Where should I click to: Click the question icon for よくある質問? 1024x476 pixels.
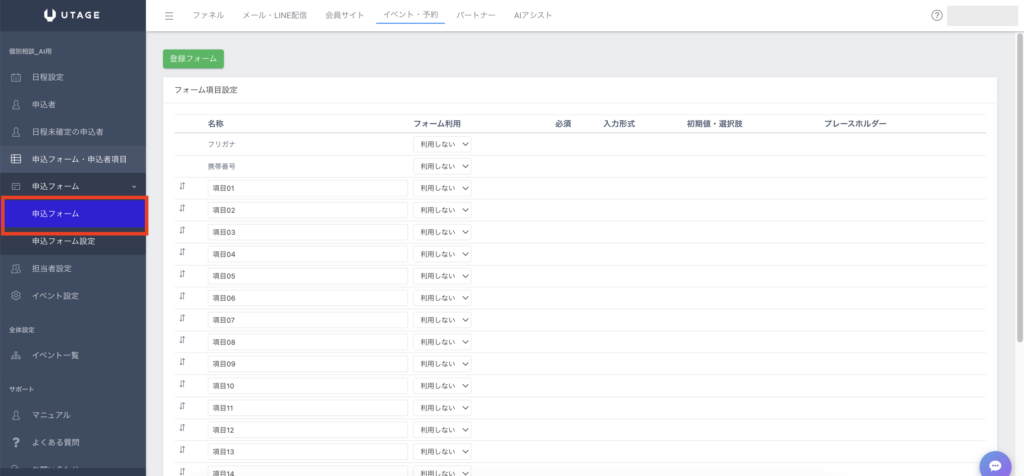pyautogui.click(x=15, y=442)
